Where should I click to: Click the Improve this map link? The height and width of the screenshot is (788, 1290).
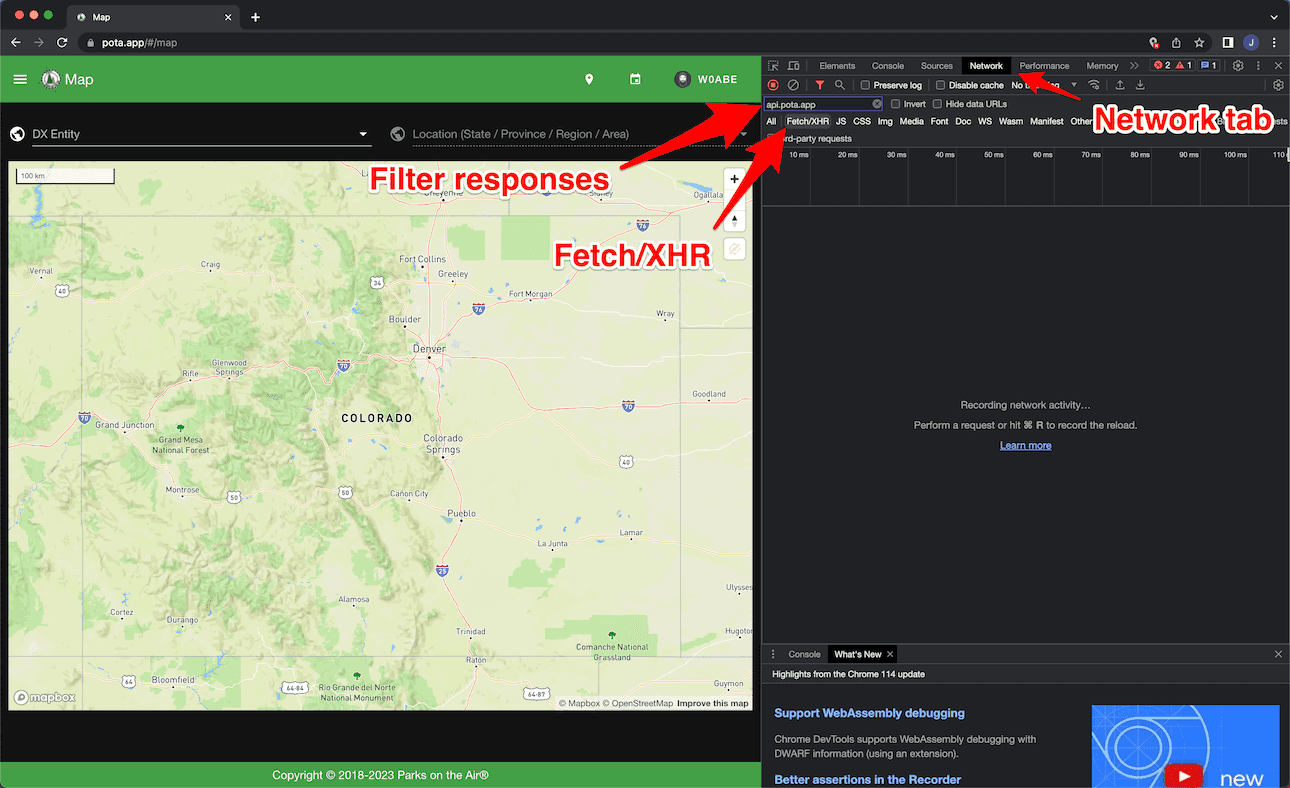click(712, 703)
